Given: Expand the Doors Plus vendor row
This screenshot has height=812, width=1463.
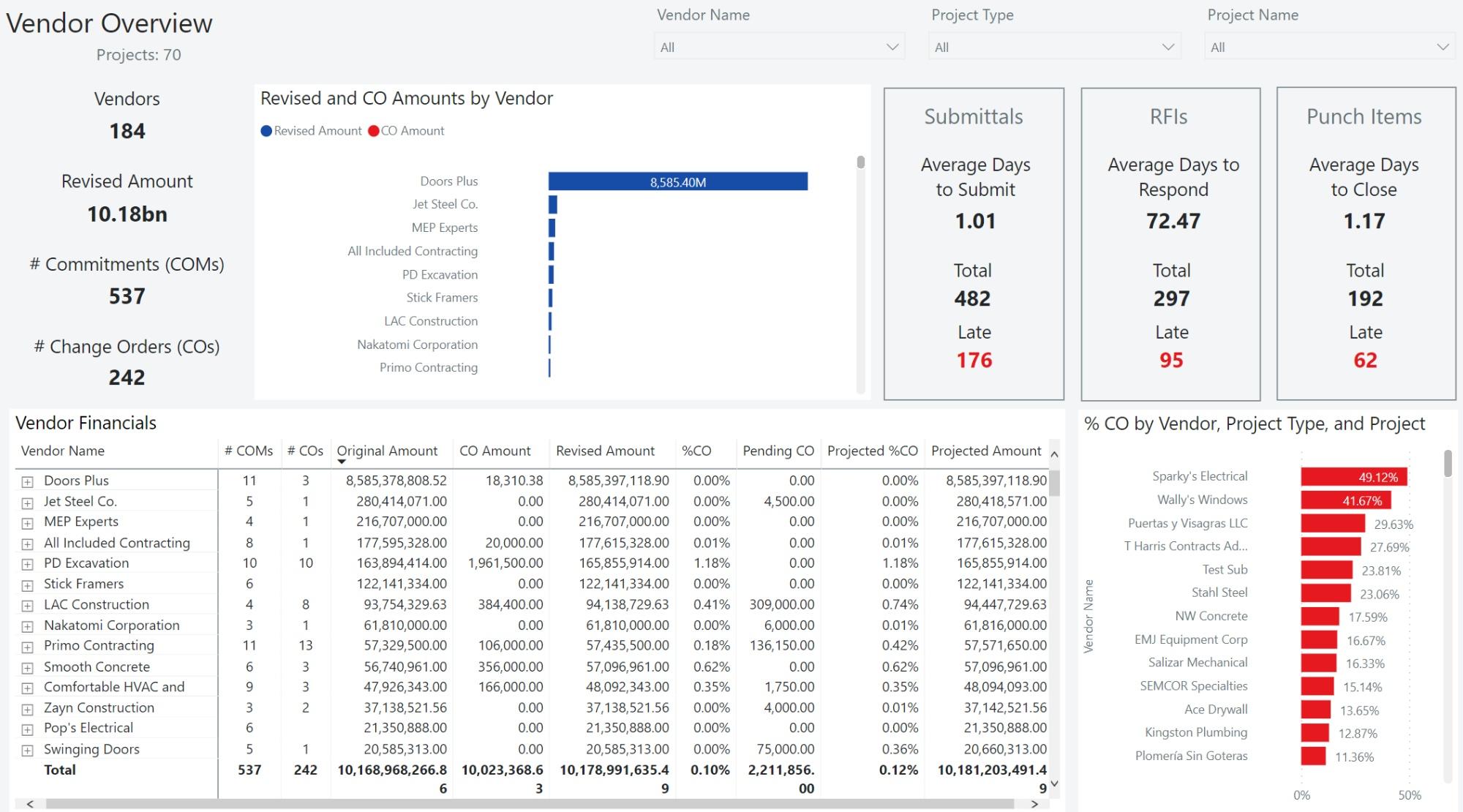Looking at the screenshot, I should point(28,481).
